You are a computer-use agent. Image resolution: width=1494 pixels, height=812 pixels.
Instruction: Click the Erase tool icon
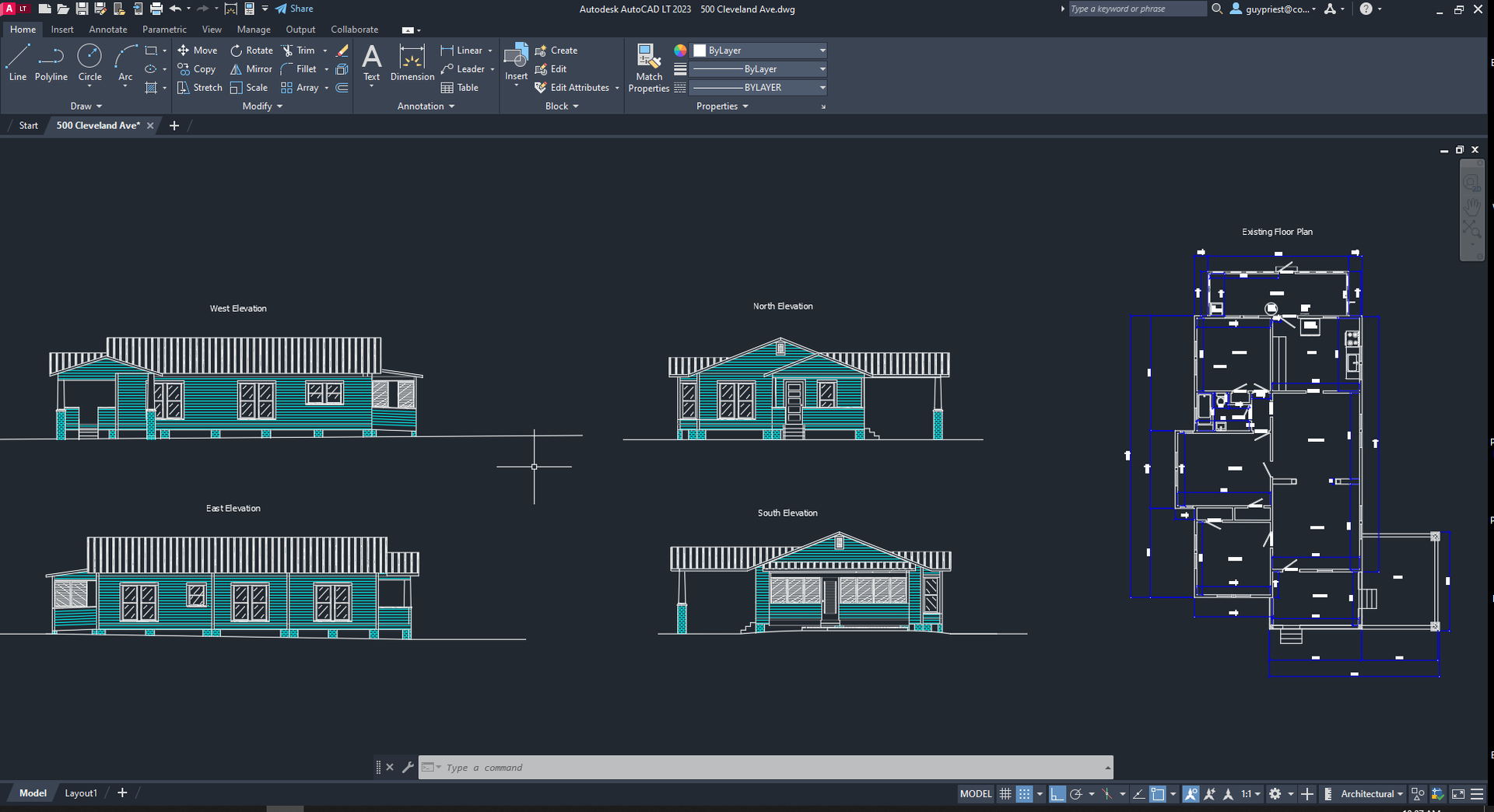342,51
